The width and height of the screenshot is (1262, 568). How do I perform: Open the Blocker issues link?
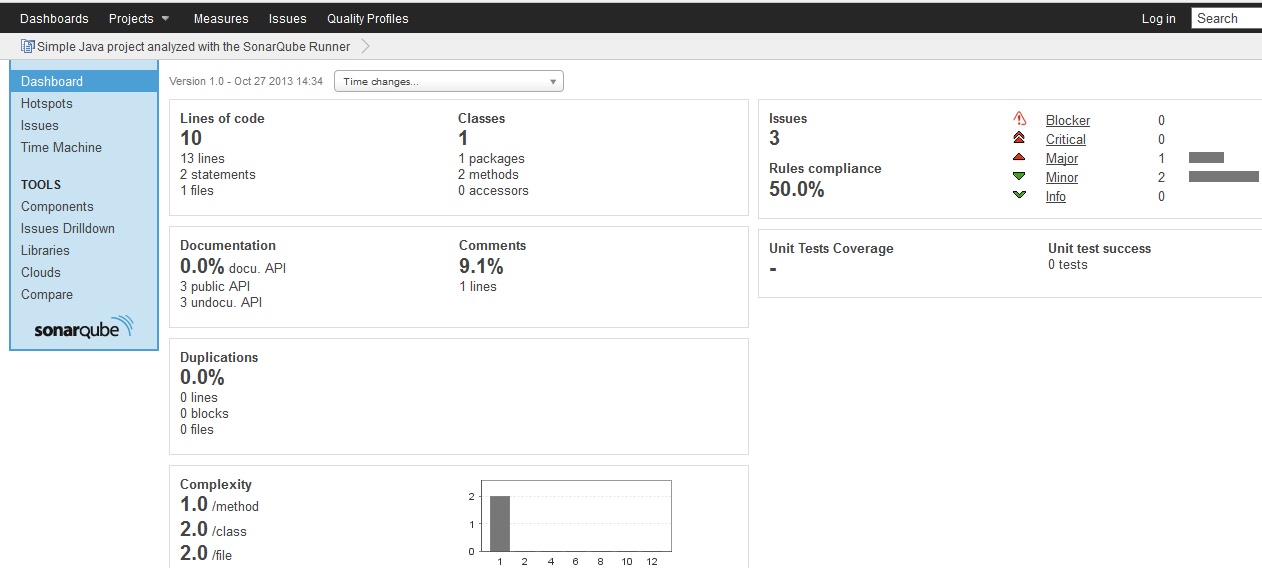1067,120
